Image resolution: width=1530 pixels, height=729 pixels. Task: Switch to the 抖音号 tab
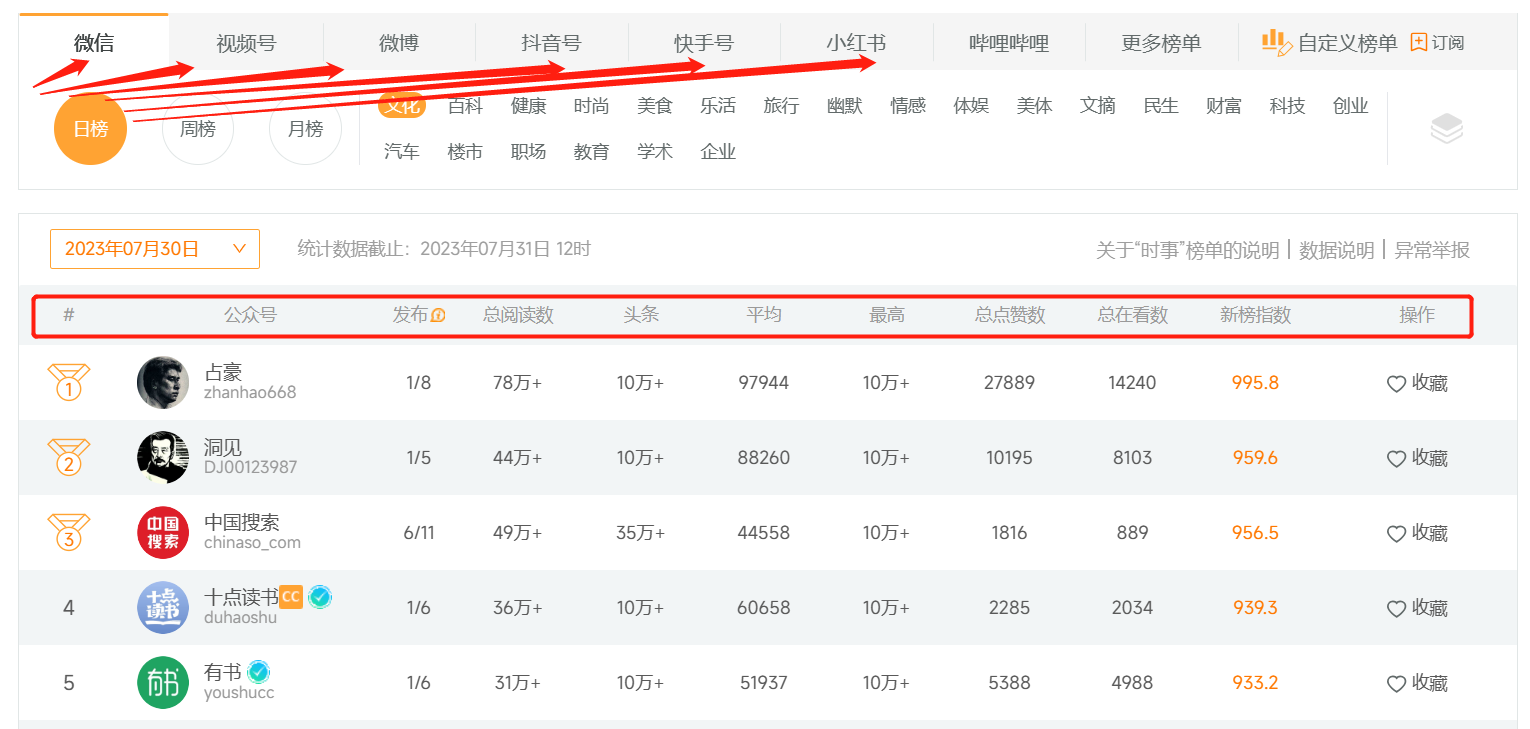click(551, 43)
